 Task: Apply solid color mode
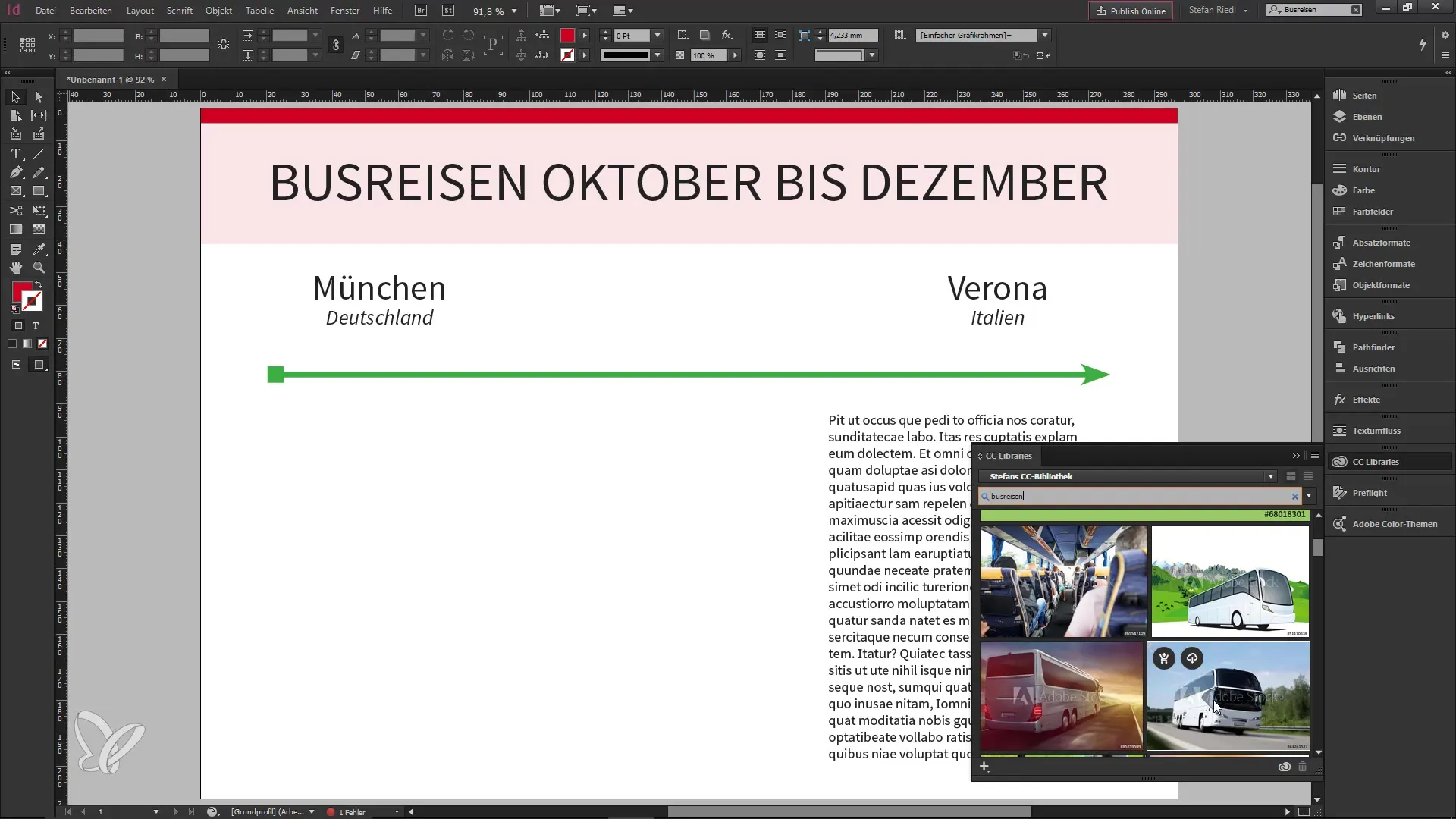[x=12, y=344]
